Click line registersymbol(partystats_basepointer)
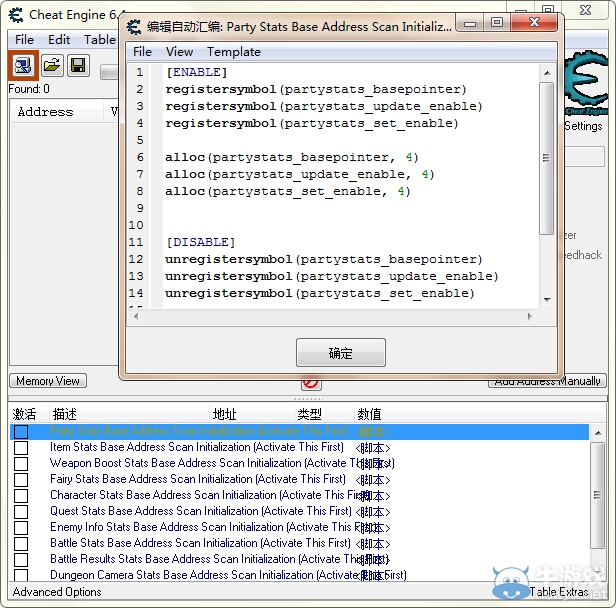The width and height of the screenshot is (616, 608). point(315,90)
